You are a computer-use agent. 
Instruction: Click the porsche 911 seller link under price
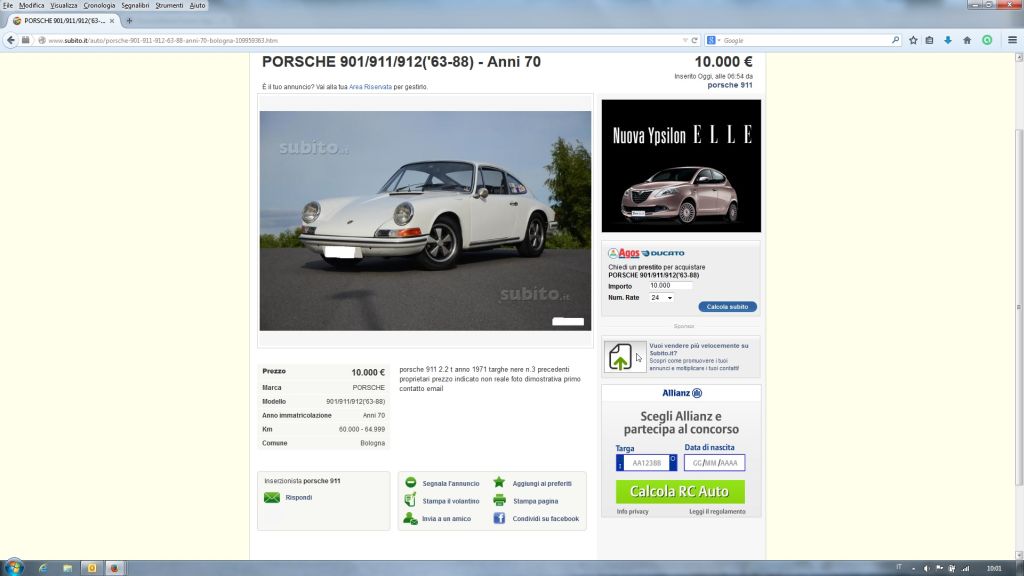point(729,85)
